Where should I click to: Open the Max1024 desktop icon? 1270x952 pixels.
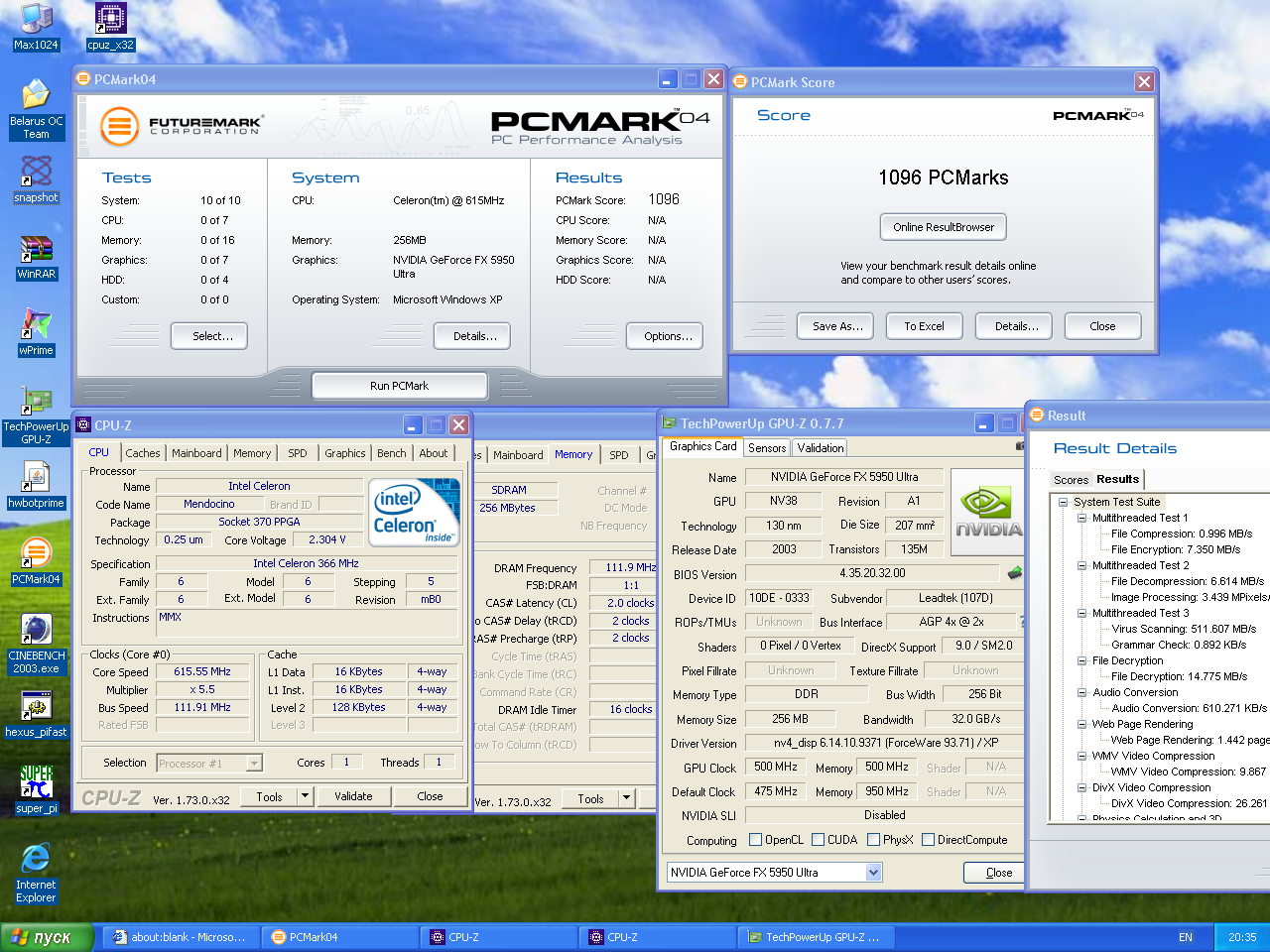tap(36, 27)
